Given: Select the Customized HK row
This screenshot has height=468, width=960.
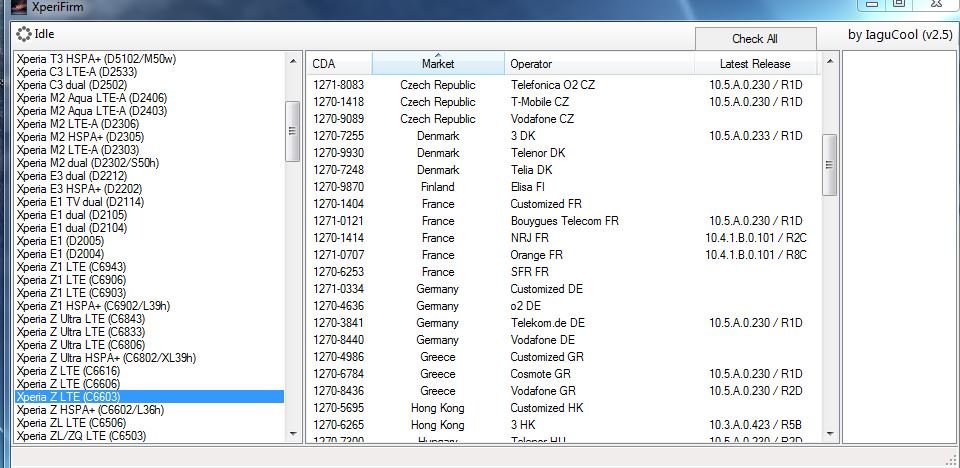Looking at the screenshot, I should (563, 408).
